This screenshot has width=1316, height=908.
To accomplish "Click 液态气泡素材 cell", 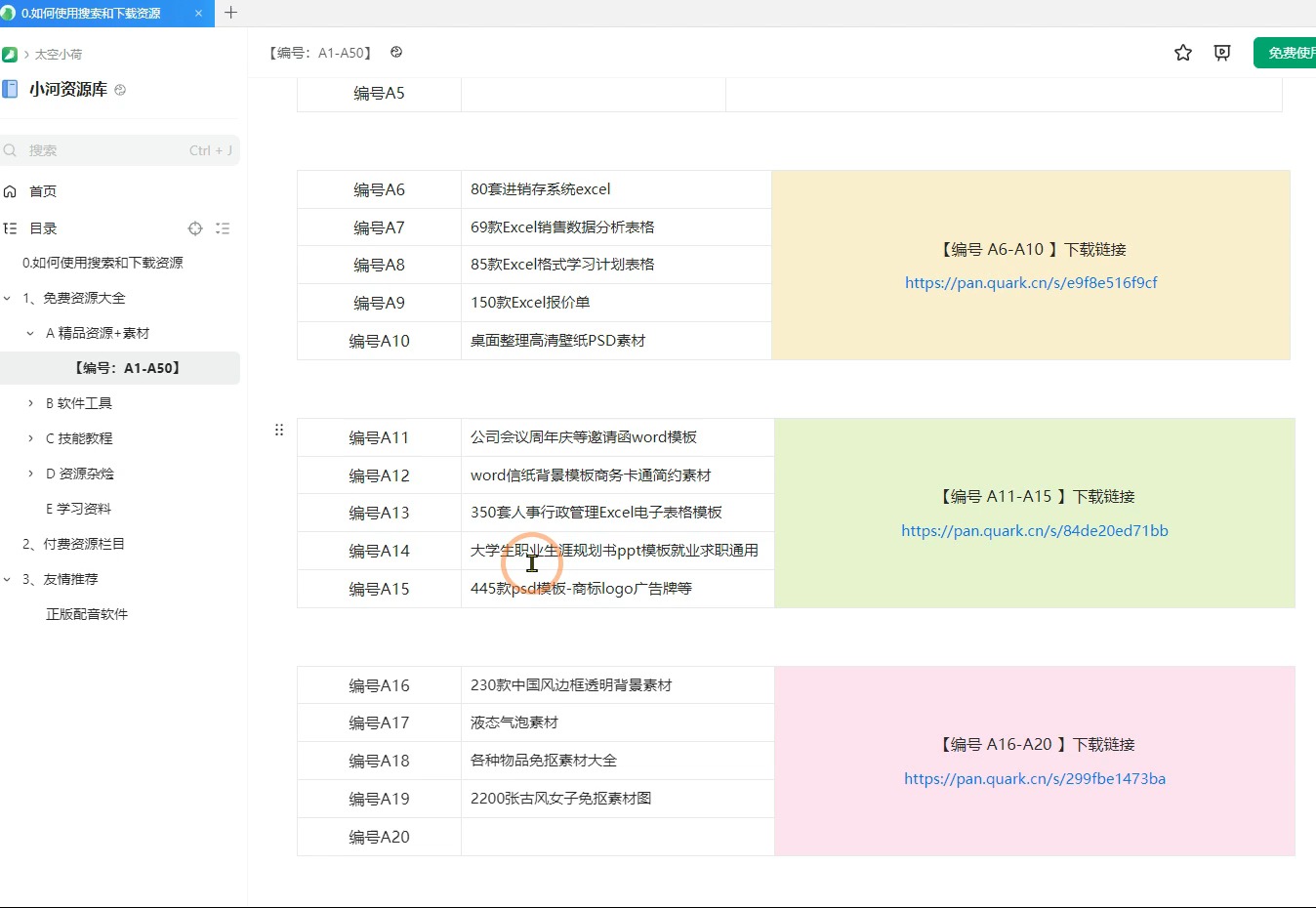I will point(618,722).
